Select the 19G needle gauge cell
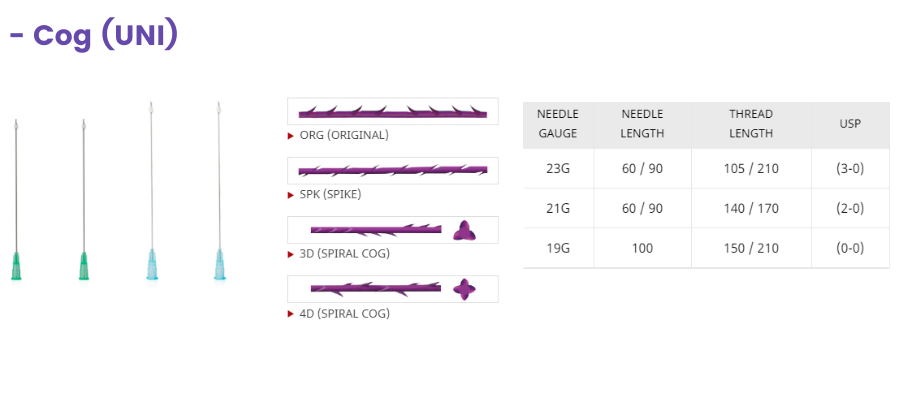The height and width of the screenshot is (400, 900). point(558,248)
